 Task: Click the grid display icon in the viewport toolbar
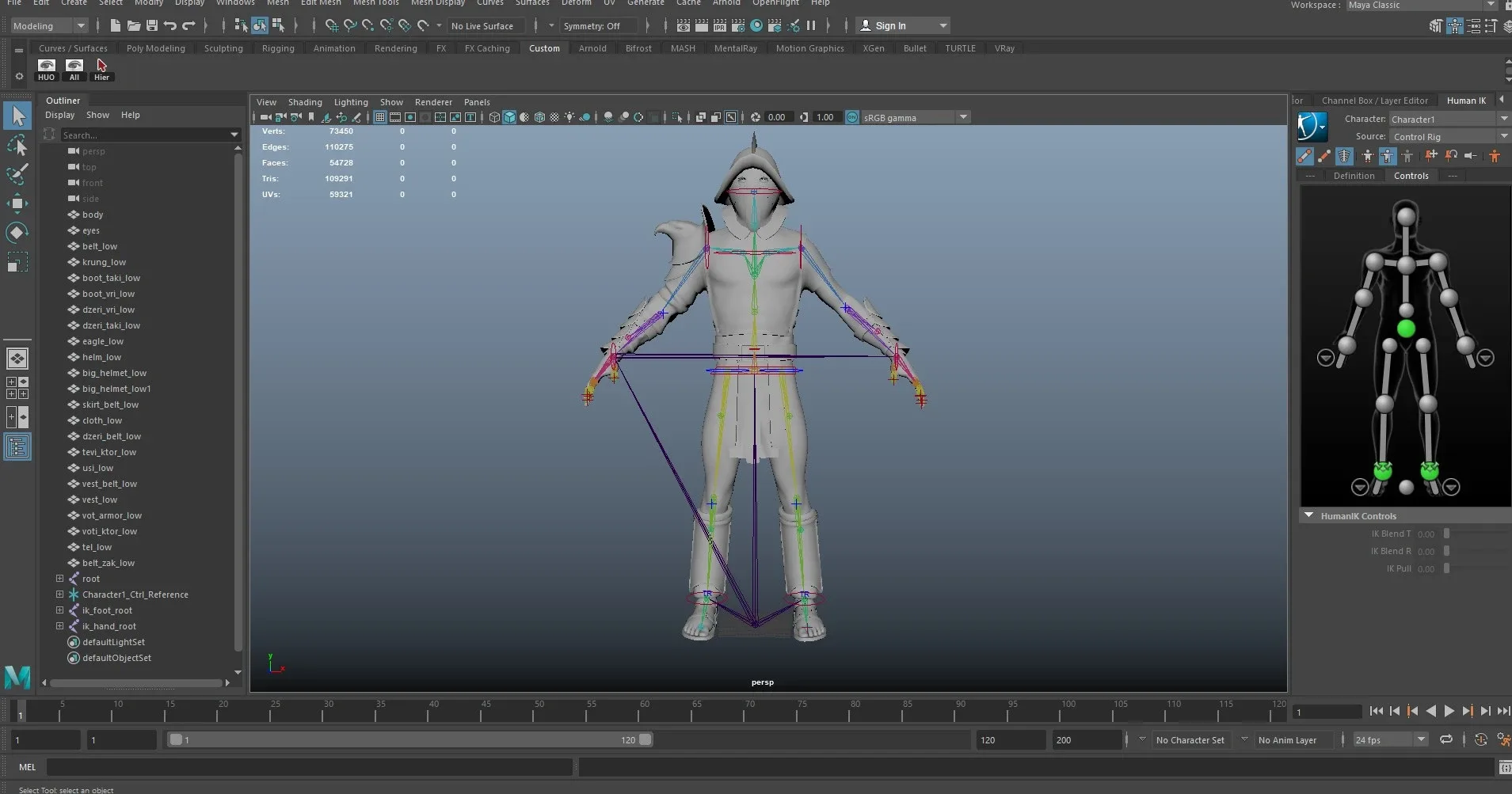pyautogui.click(x=381, y=117)
